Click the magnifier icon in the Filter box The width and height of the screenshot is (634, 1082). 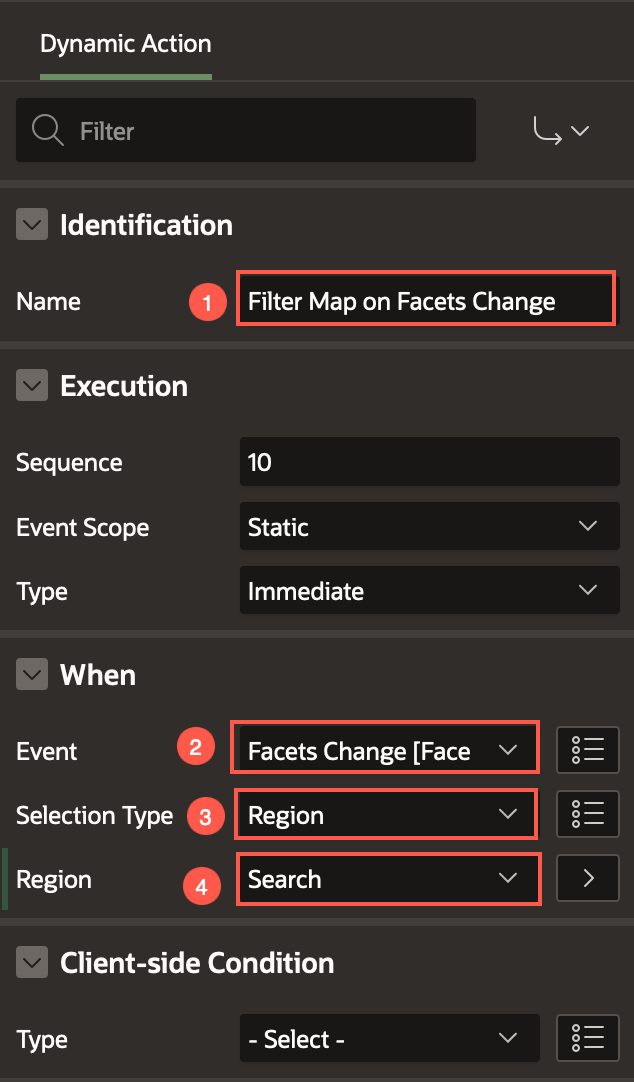[x=45, y=130]
